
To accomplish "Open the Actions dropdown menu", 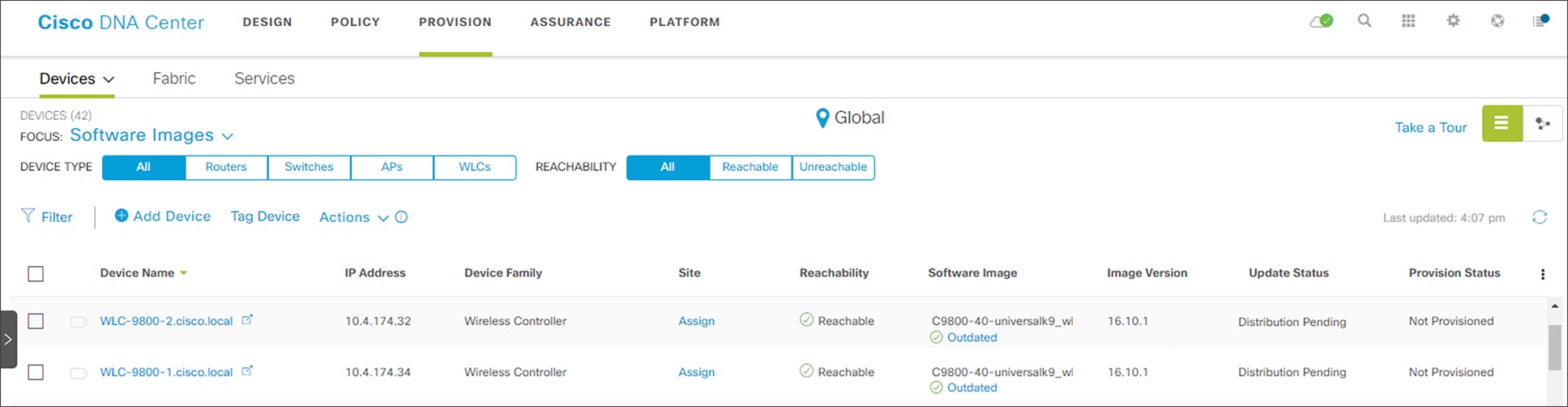I will (354, 217).
